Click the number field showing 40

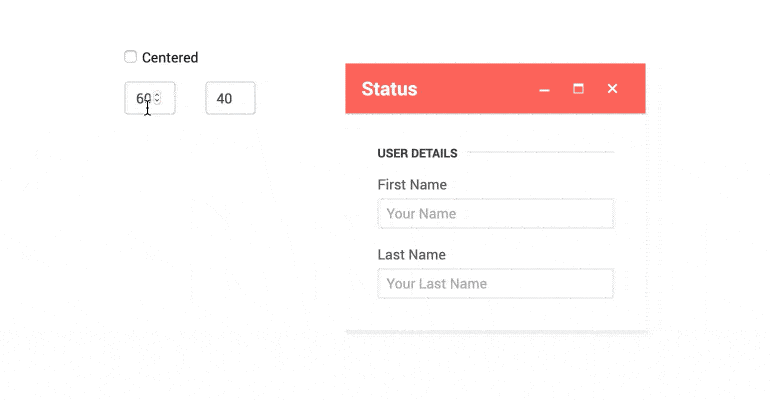point(230,98)
